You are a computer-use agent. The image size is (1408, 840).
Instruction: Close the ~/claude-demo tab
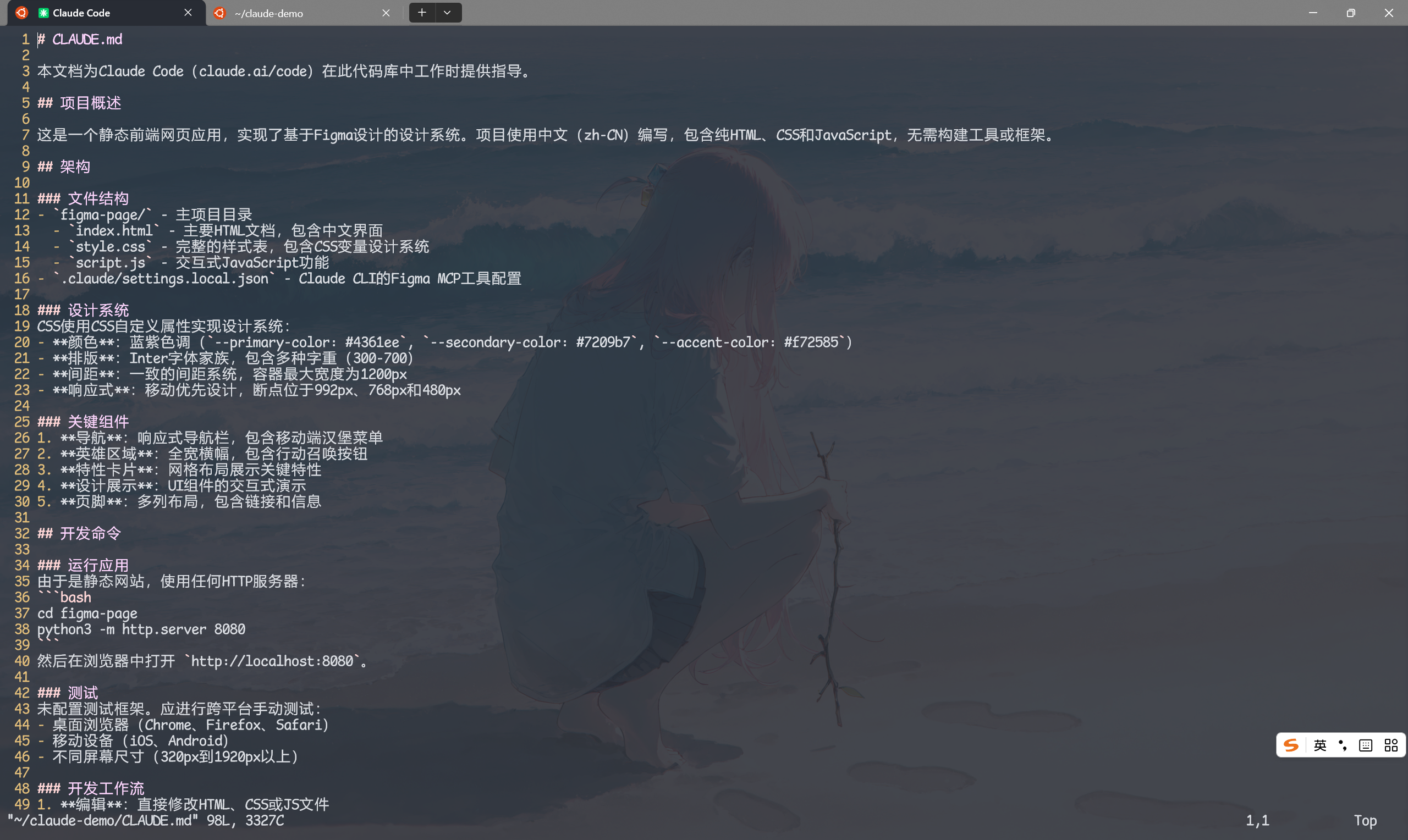point(386,13)
